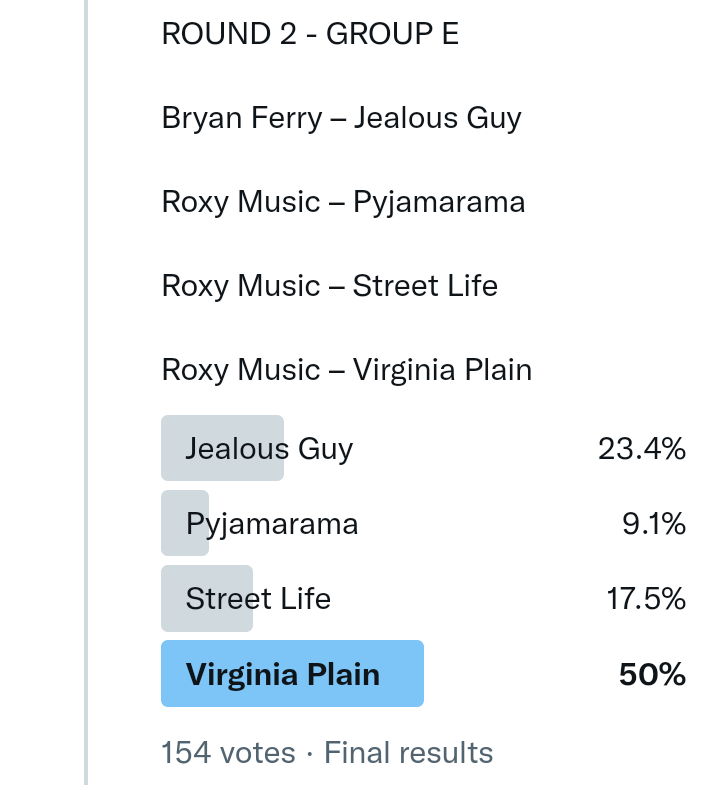Click the 9.1% result percentage

pos(653,523)
